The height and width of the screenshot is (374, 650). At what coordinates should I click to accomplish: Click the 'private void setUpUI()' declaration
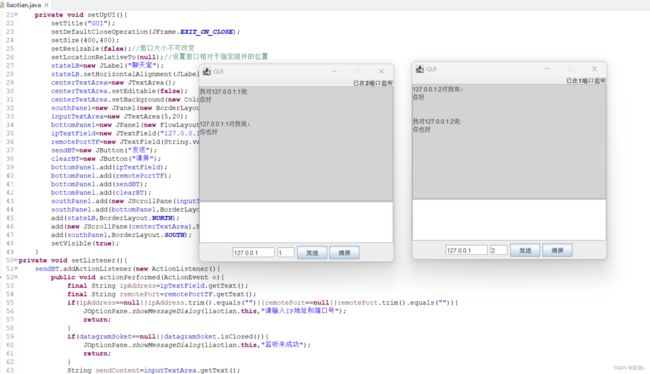[81, 15]
